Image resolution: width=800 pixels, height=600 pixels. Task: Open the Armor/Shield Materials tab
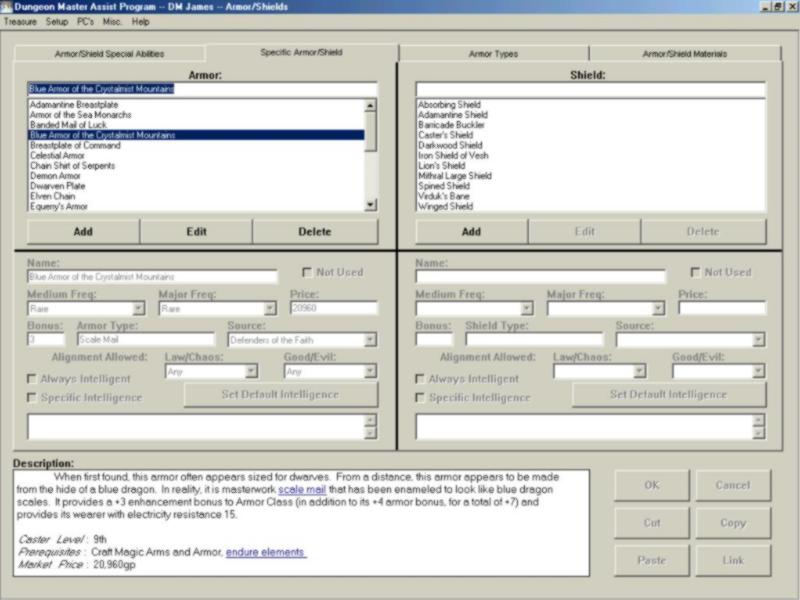tap(684, 54)
